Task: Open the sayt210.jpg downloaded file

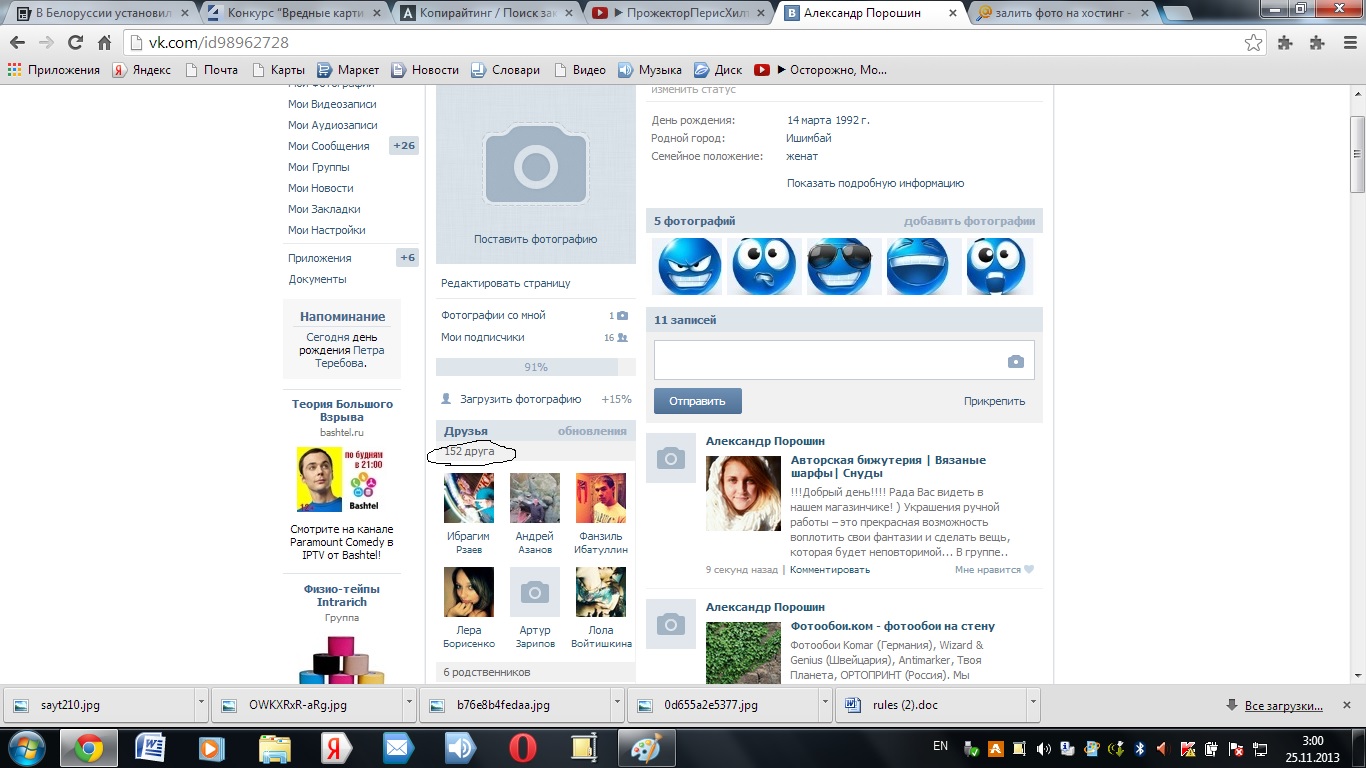Action: (x=98, y=704)
